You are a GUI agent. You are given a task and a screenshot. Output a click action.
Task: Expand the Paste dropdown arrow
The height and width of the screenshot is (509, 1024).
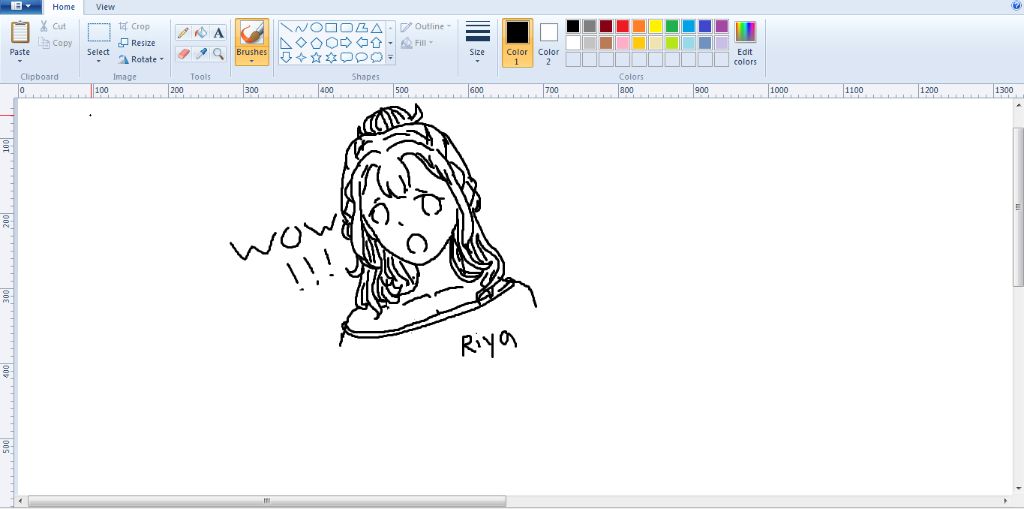point(20,61)
